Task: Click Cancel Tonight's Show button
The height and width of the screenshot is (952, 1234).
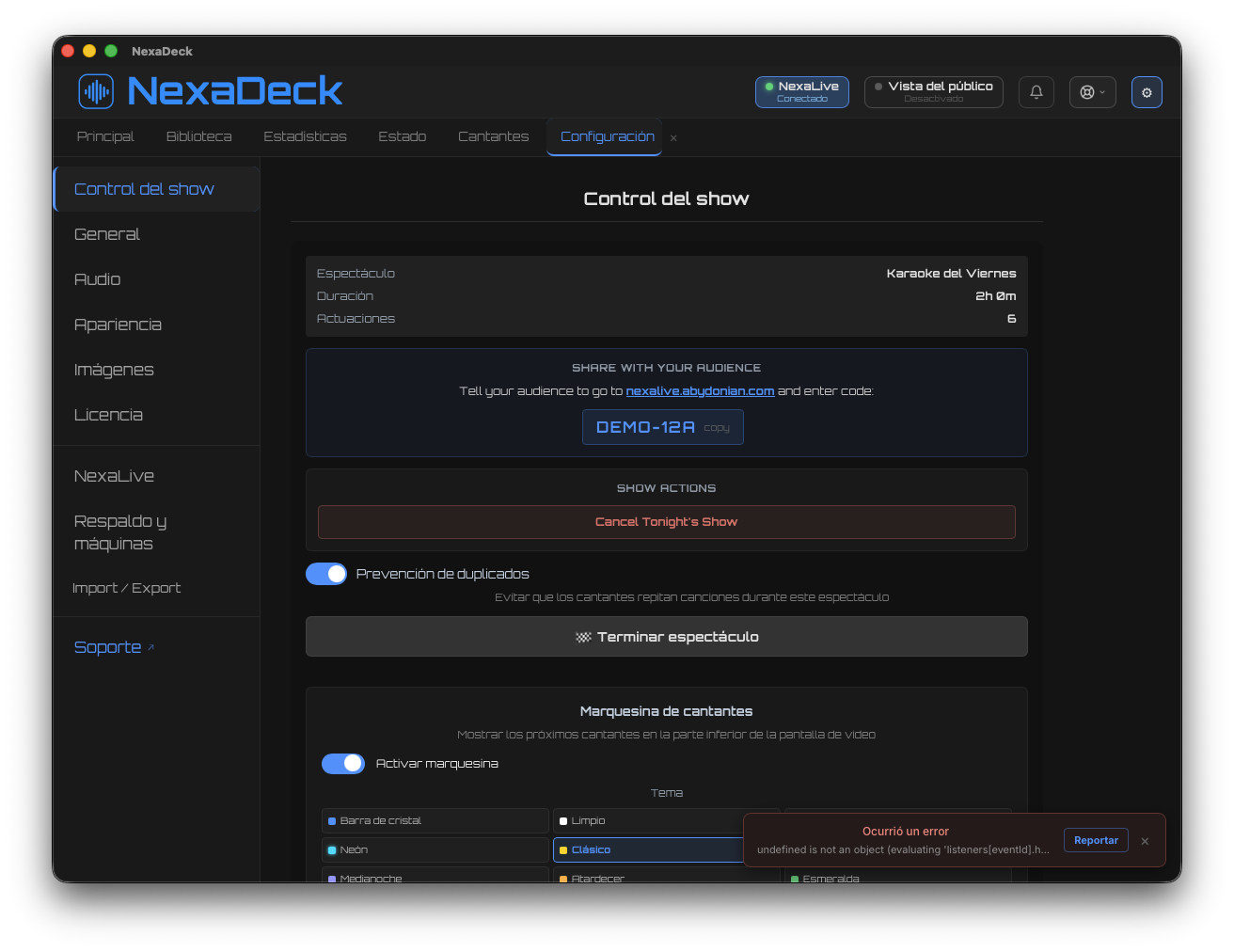Action: tap(667, 522)
